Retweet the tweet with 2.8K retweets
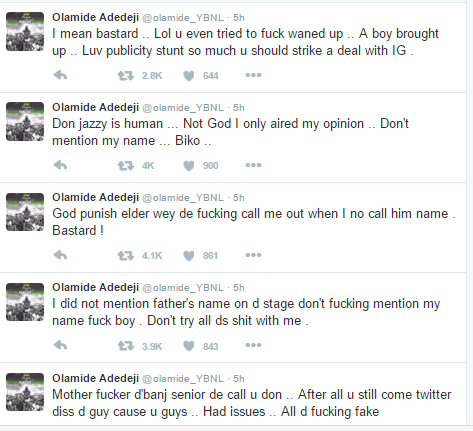Image resolution: width=473 pixels, height=431 pixels. (126, 76)
